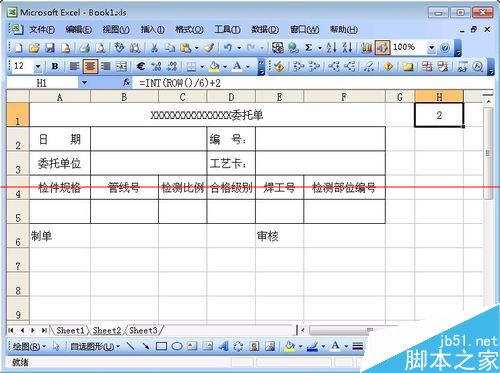Viewport: 500px width, 373px height.
Task: Select row 5 header
Action: coord(18,212)
